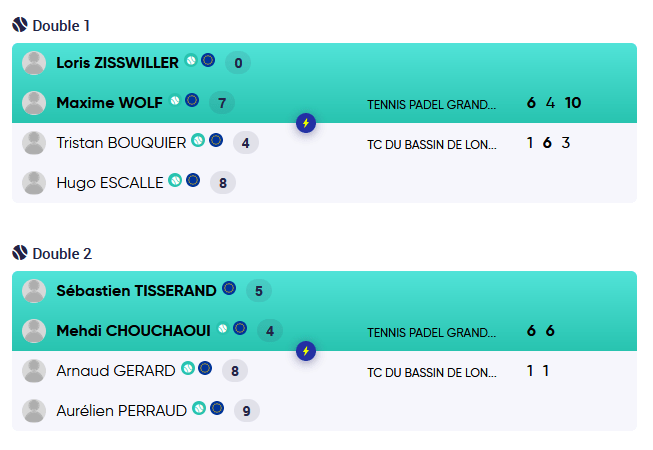Viewport: 653px width, 450px height.
Task: Open TC DU BASSIN DE LON club in Double 2
Action: coord(432,372)
